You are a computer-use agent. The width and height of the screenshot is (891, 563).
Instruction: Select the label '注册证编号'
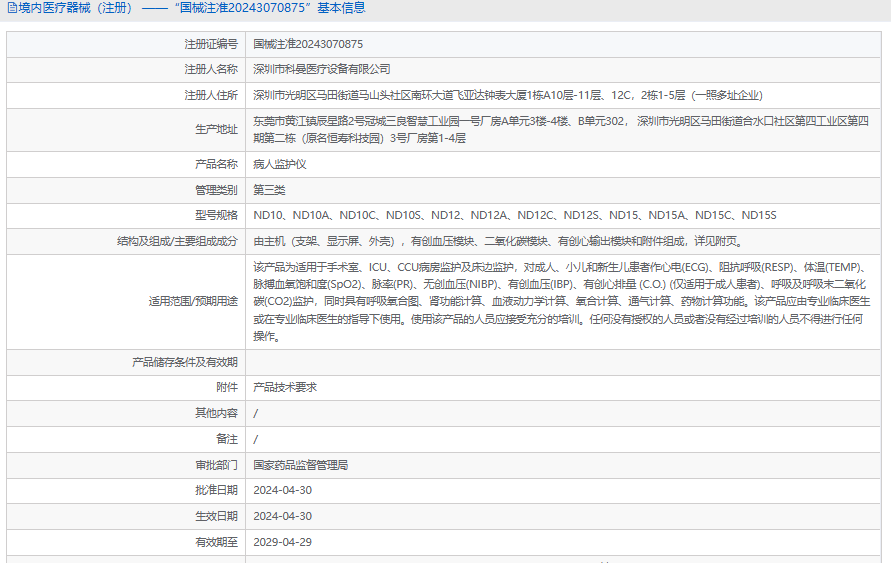pos(211,44)
